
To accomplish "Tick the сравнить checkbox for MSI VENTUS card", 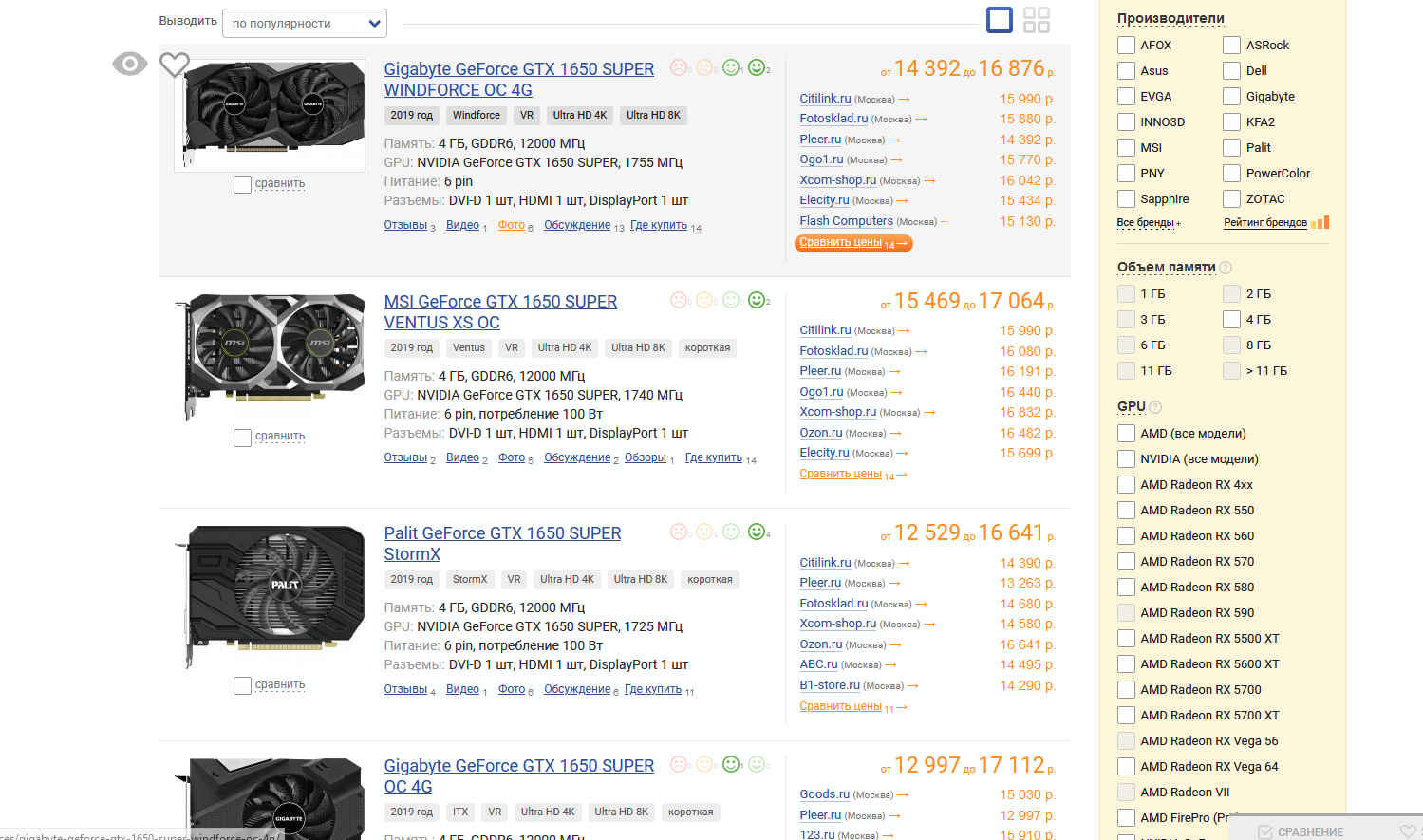I will click(x=242, y=438).
